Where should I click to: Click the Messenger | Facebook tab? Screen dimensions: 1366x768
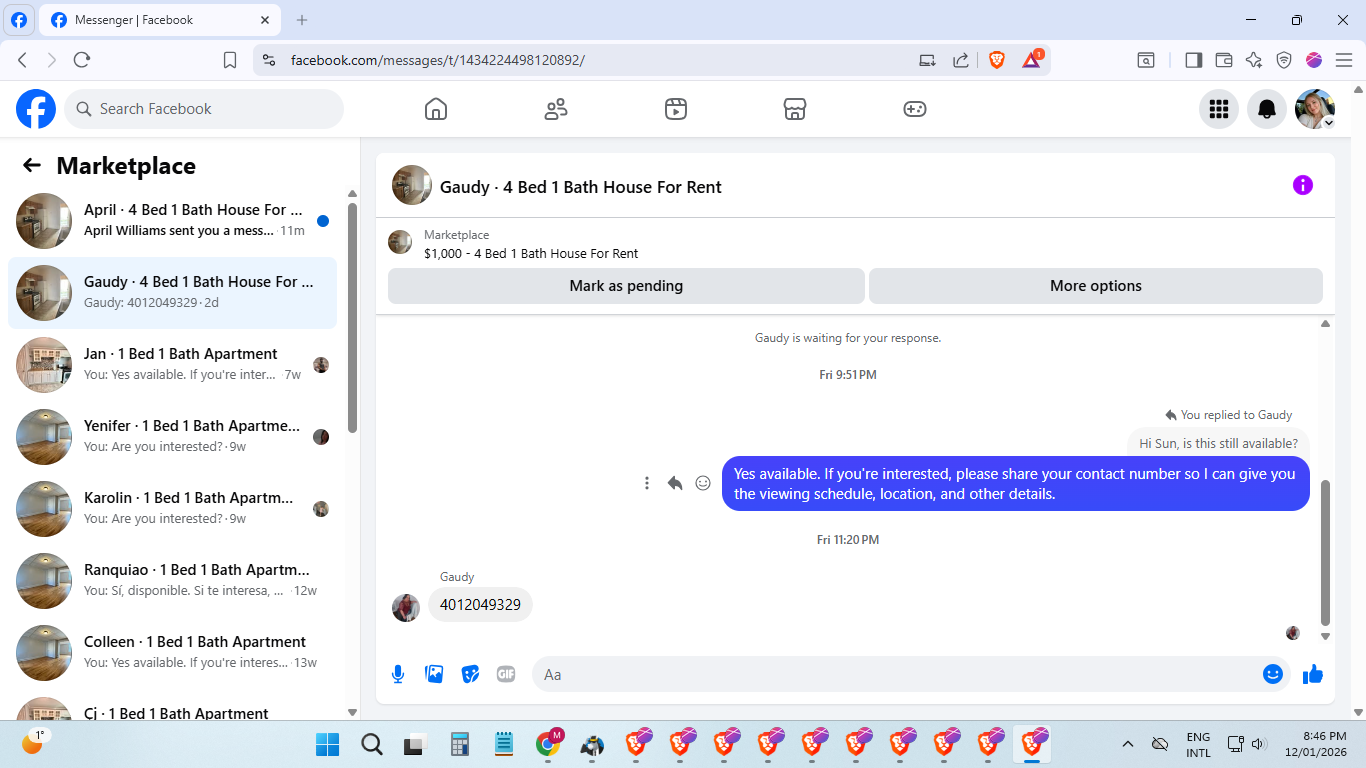[x=162, y=20]
